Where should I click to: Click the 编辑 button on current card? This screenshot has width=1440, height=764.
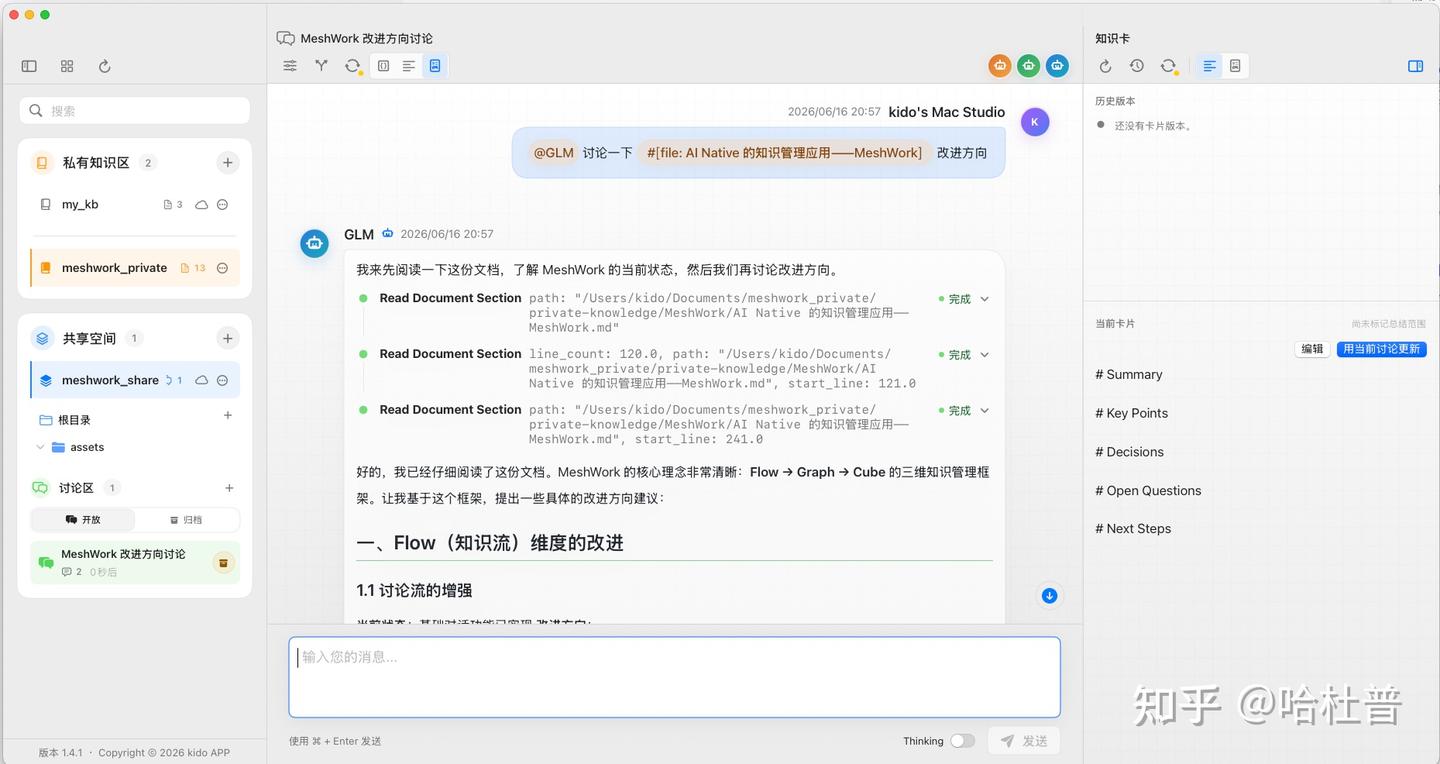[x=1312, y=349]
